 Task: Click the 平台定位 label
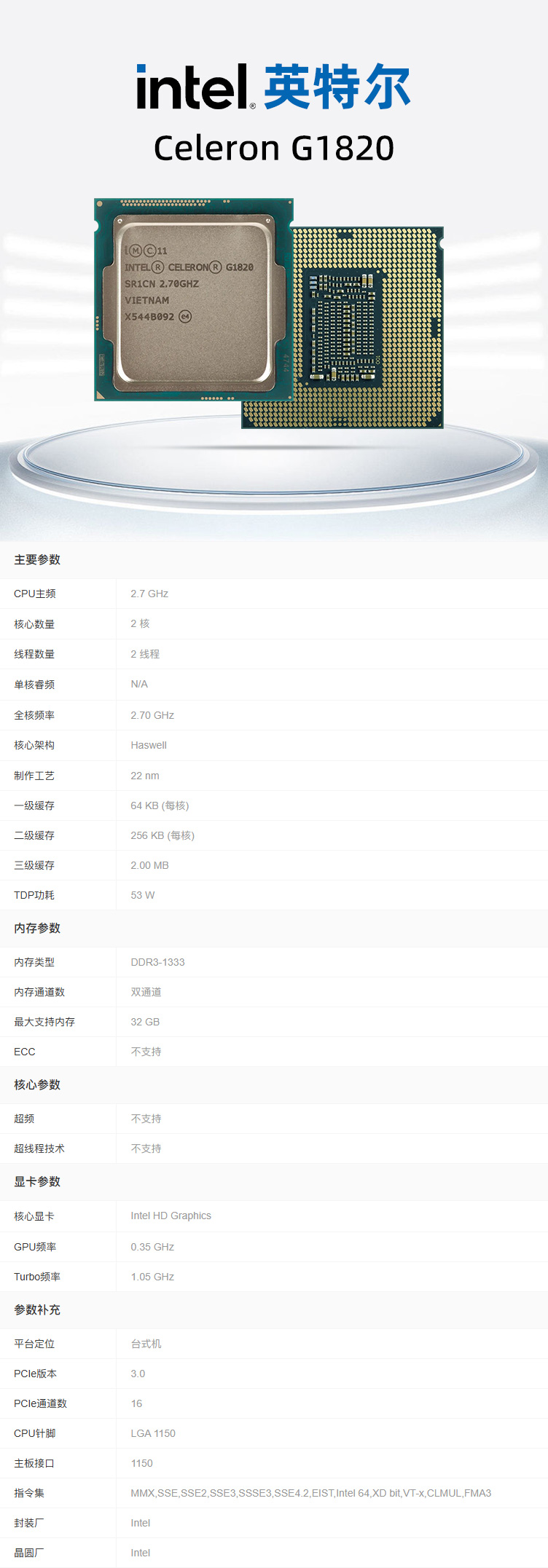click(x=34, y=1344)
